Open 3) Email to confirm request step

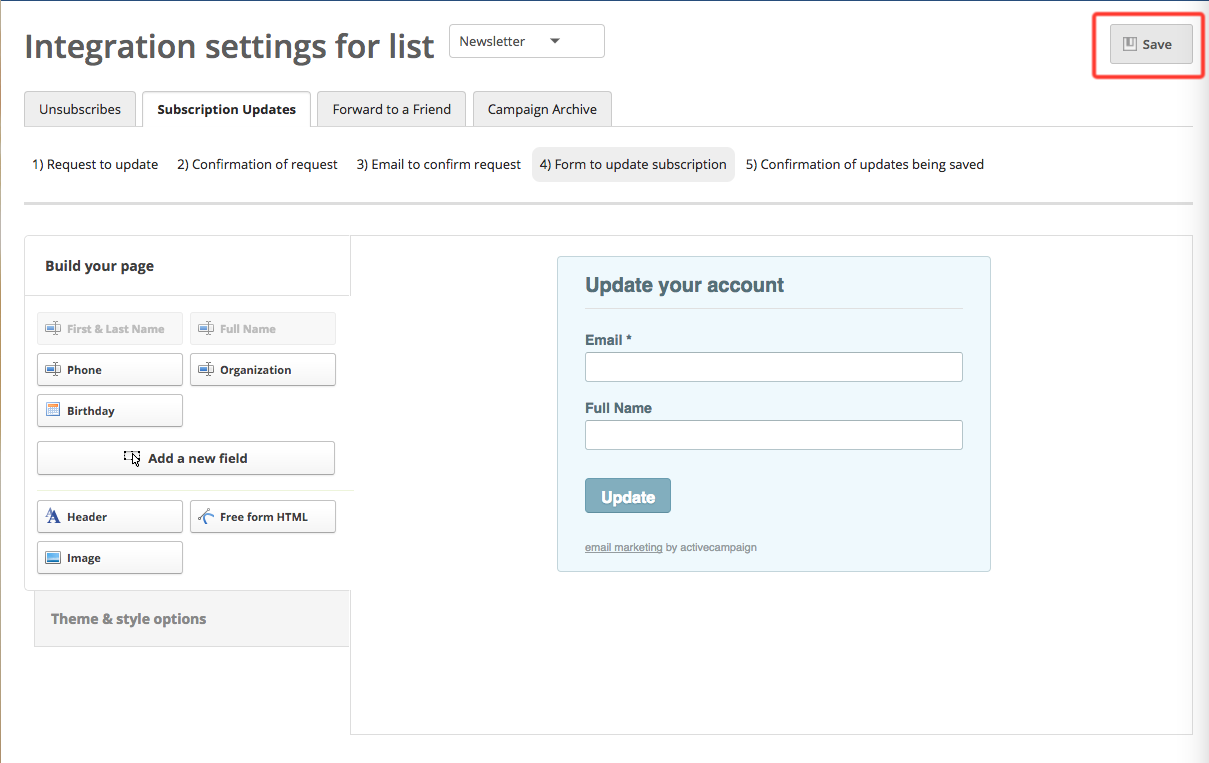pos(438,164)
